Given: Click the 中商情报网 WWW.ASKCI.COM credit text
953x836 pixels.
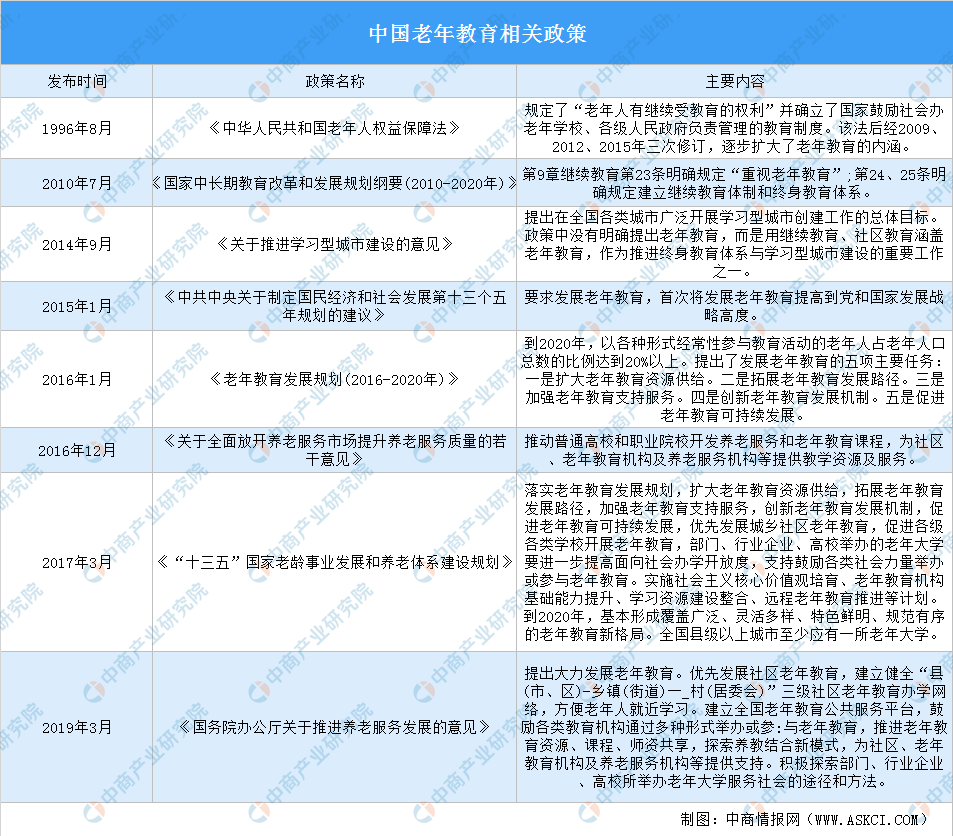Looking at the screenshot, I should coord(803,820).
